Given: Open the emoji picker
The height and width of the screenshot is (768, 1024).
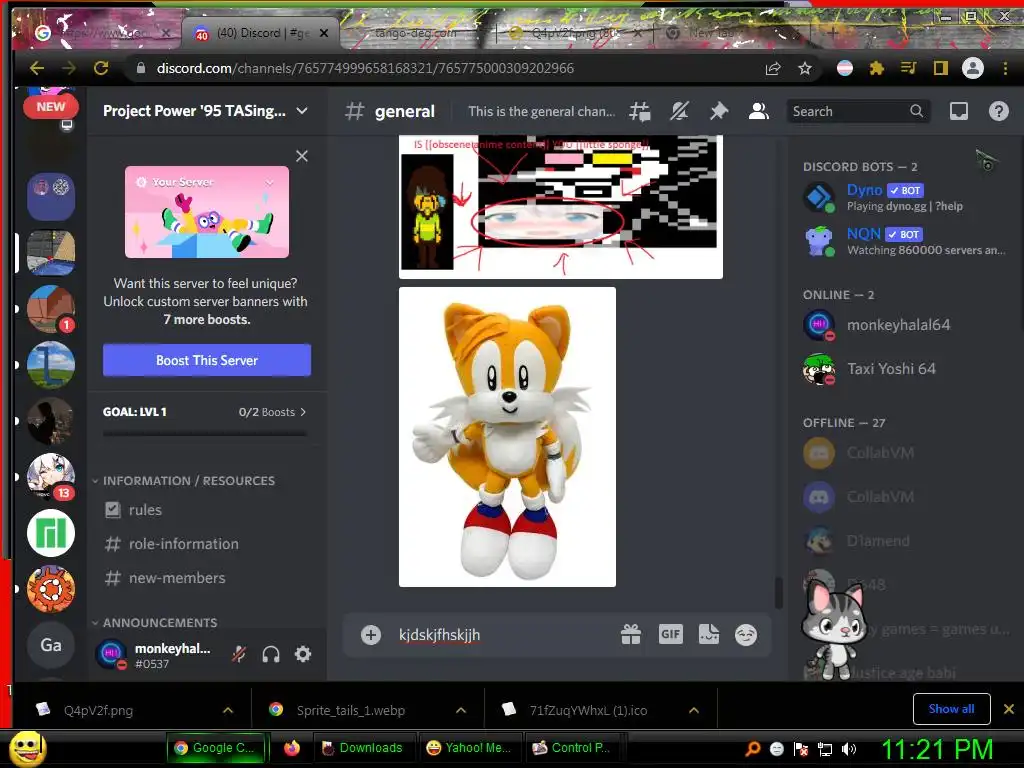Looking at the screenshot, I should (746, 634).
